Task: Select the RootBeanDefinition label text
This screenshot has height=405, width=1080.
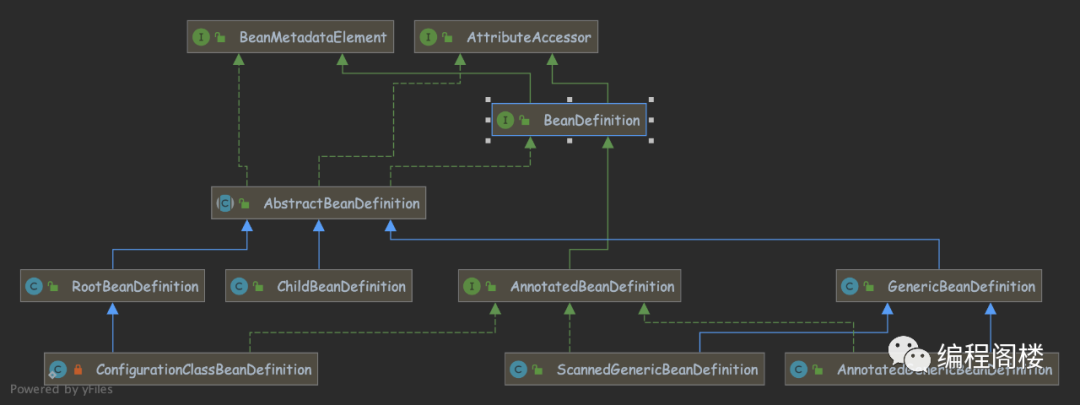Action: 135,287
